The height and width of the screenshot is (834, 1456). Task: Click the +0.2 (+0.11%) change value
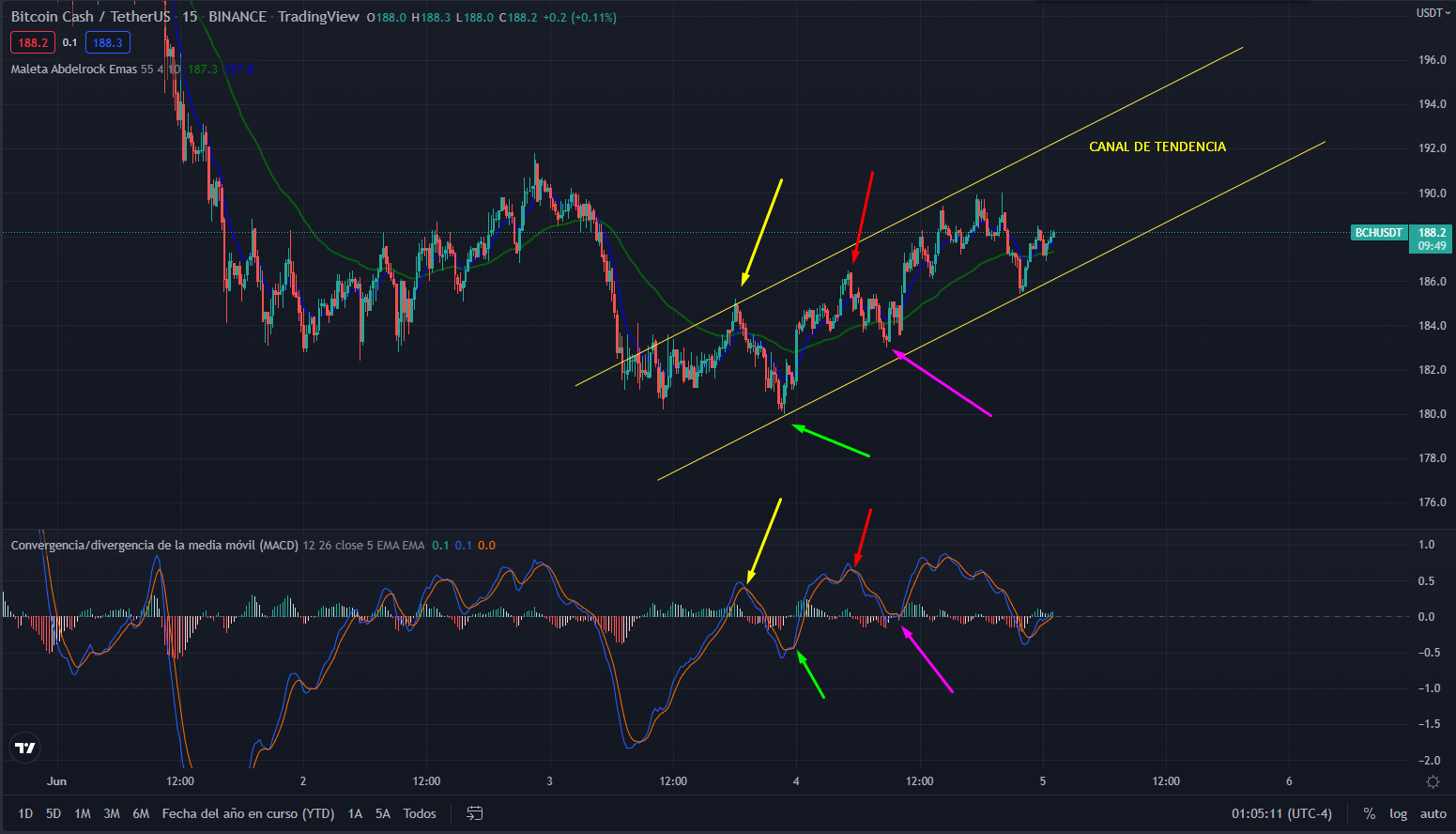[x=579, y=17]
